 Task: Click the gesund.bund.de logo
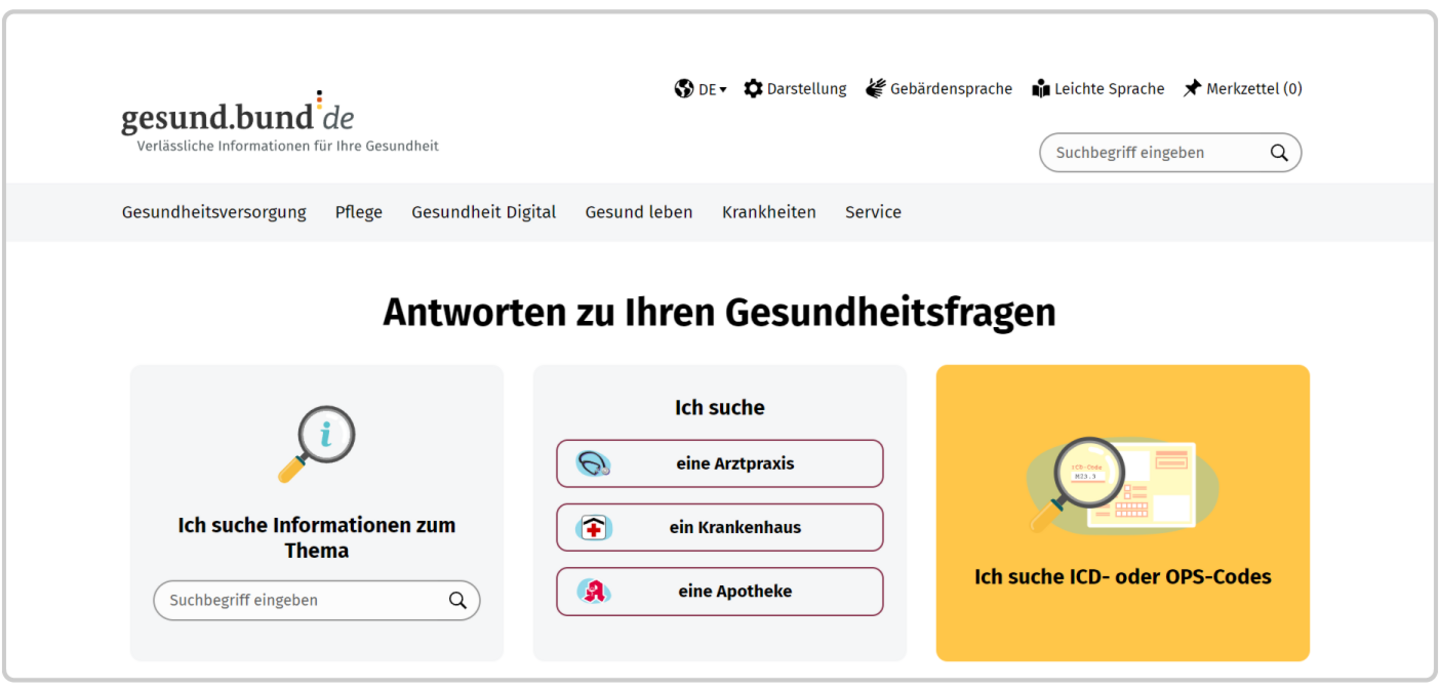click(x=238, y=117)
